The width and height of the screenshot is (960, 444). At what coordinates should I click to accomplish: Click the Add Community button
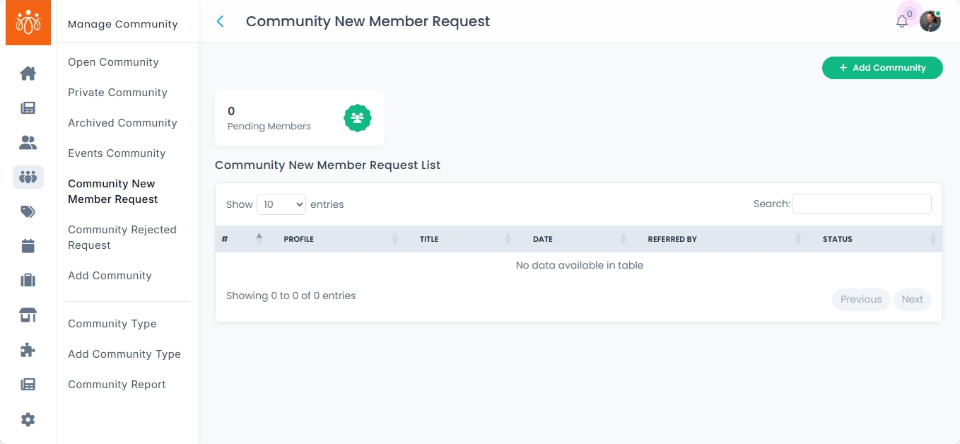882,68
